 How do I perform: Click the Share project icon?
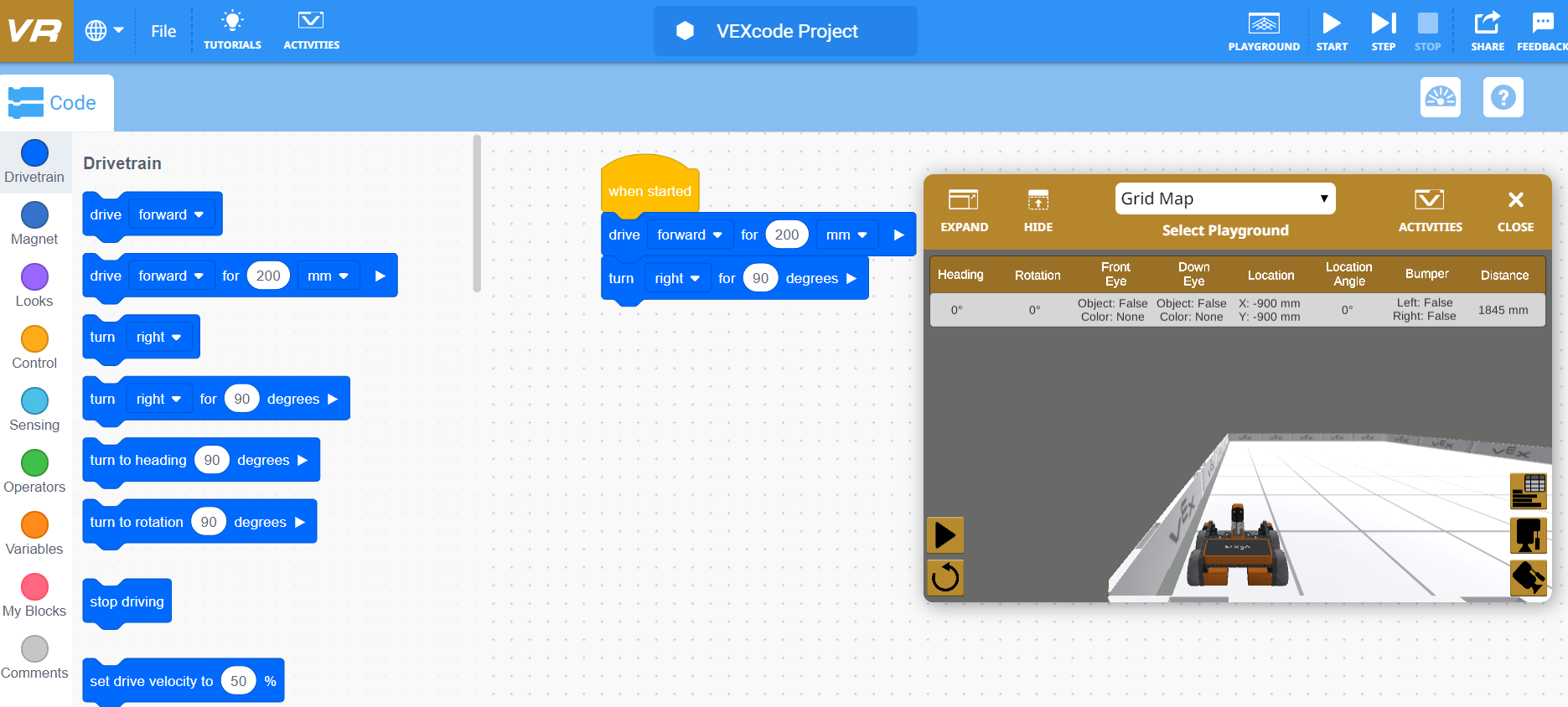[1487, 30]
